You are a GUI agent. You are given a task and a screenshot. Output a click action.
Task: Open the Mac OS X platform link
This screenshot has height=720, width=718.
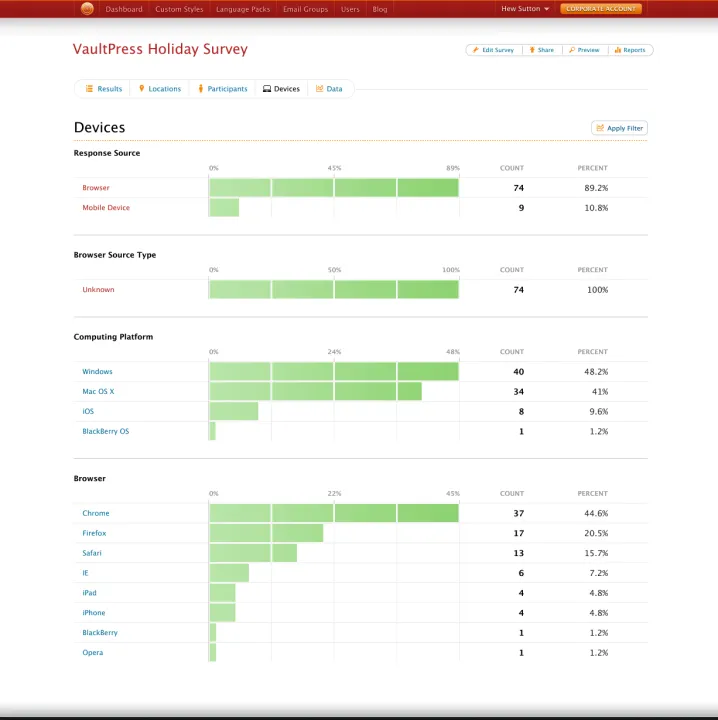(x=98, y=392)
